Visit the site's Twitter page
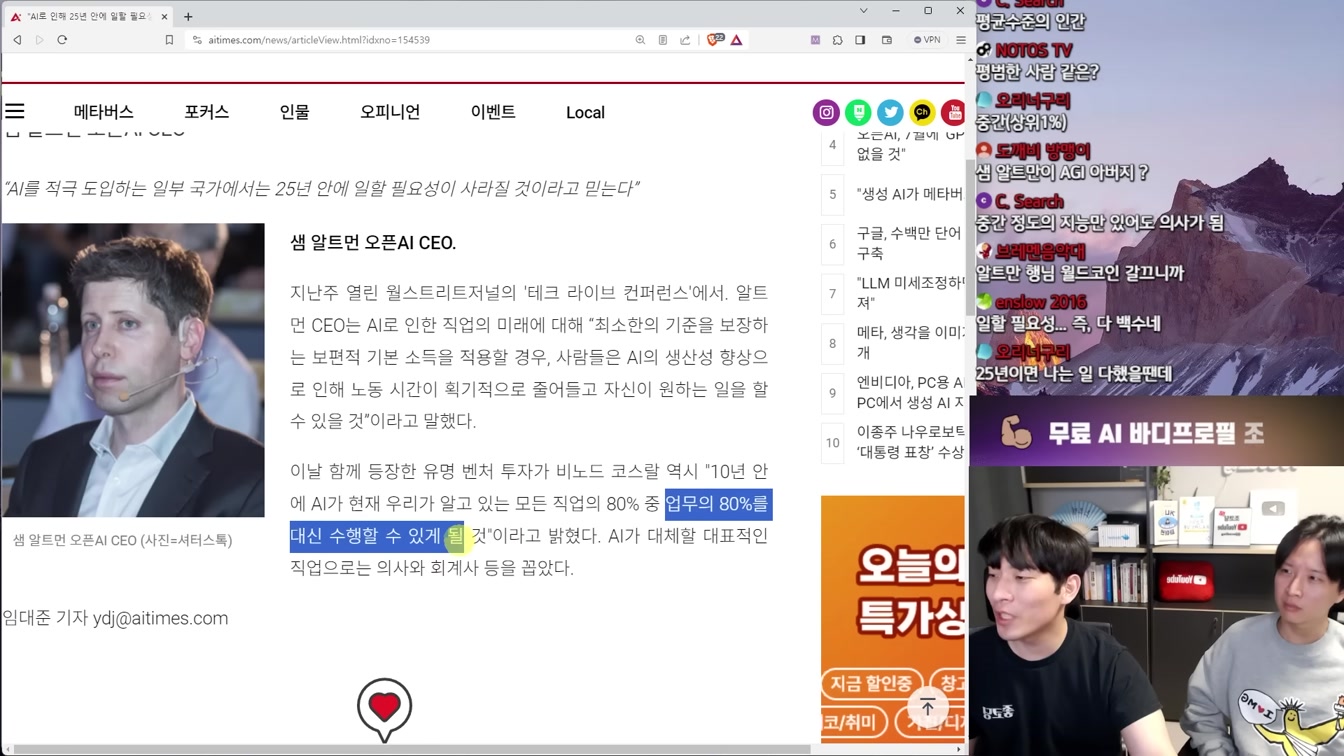This screenshot has width=1344, height=756. [890, 112]
